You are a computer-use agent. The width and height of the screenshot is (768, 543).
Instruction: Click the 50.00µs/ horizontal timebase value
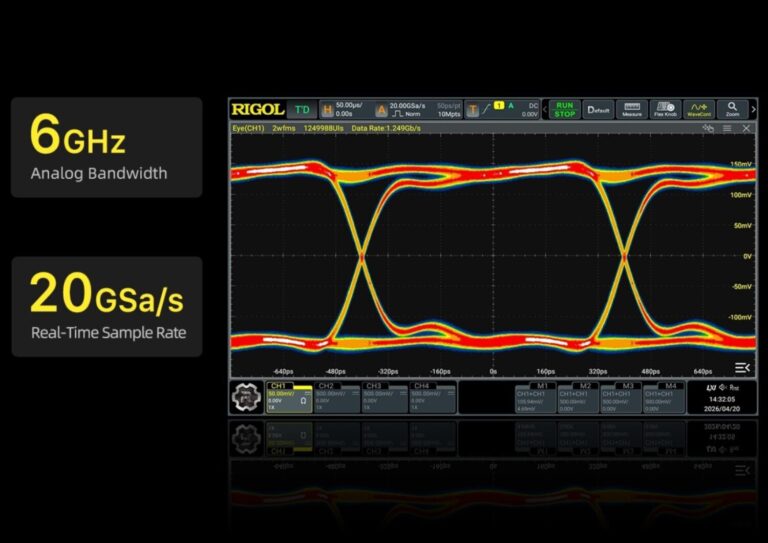(349, 105)
